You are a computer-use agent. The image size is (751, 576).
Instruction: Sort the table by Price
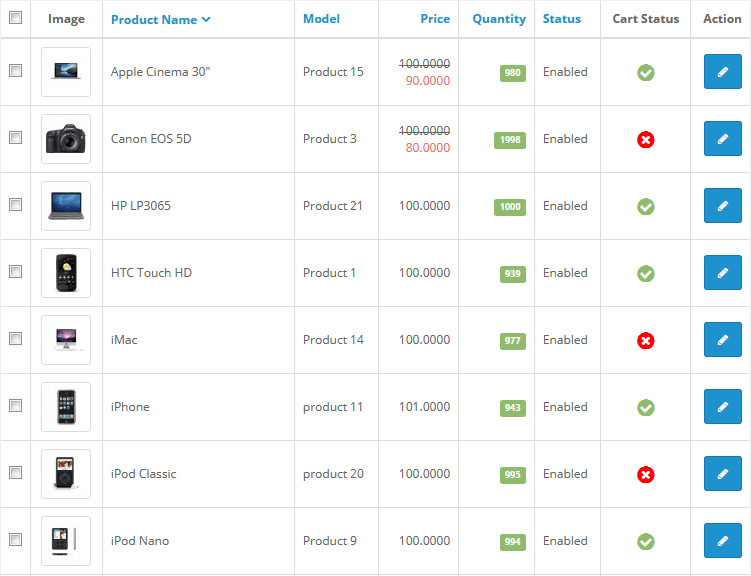point(435,19)
